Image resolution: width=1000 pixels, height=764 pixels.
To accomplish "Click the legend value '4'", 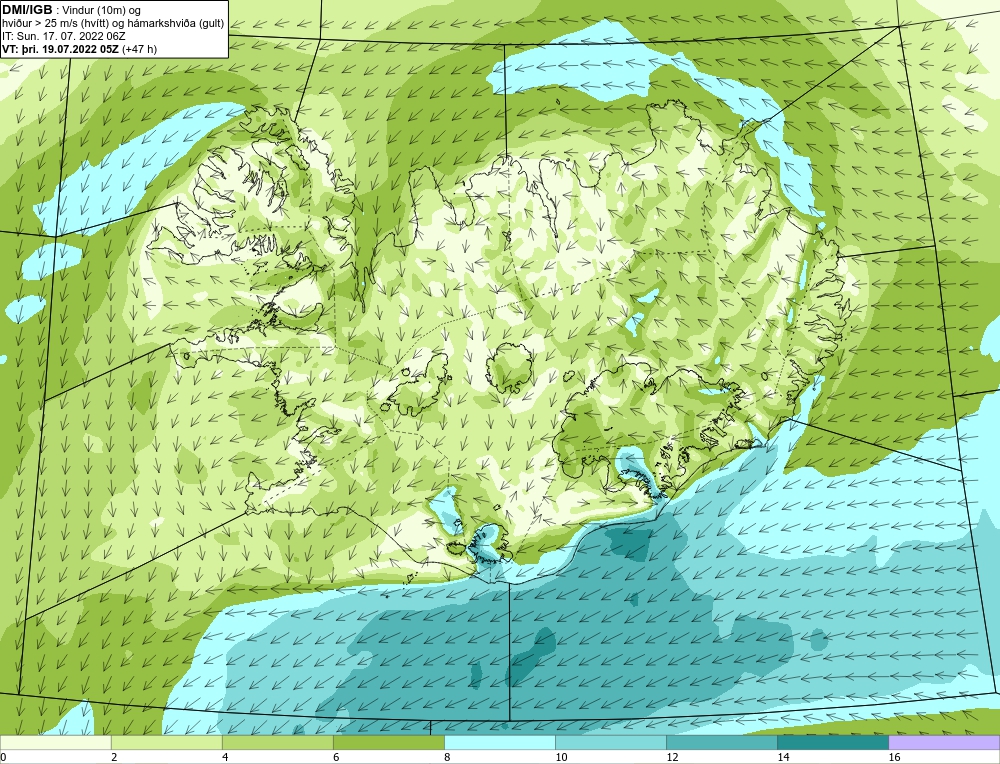I will click(x=225, y=757).
